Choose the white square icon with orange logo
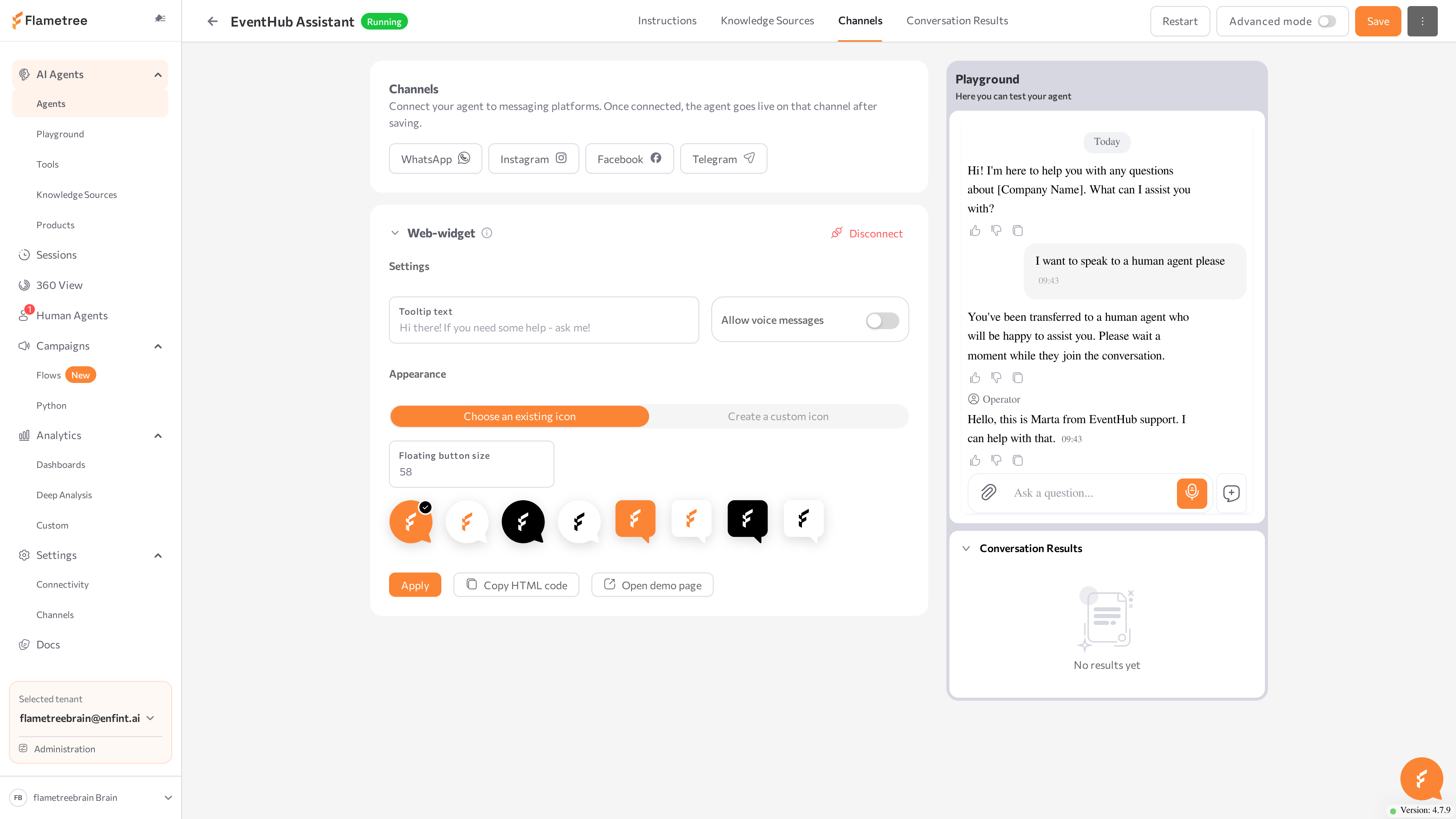1456x819 pixels. 691,521
